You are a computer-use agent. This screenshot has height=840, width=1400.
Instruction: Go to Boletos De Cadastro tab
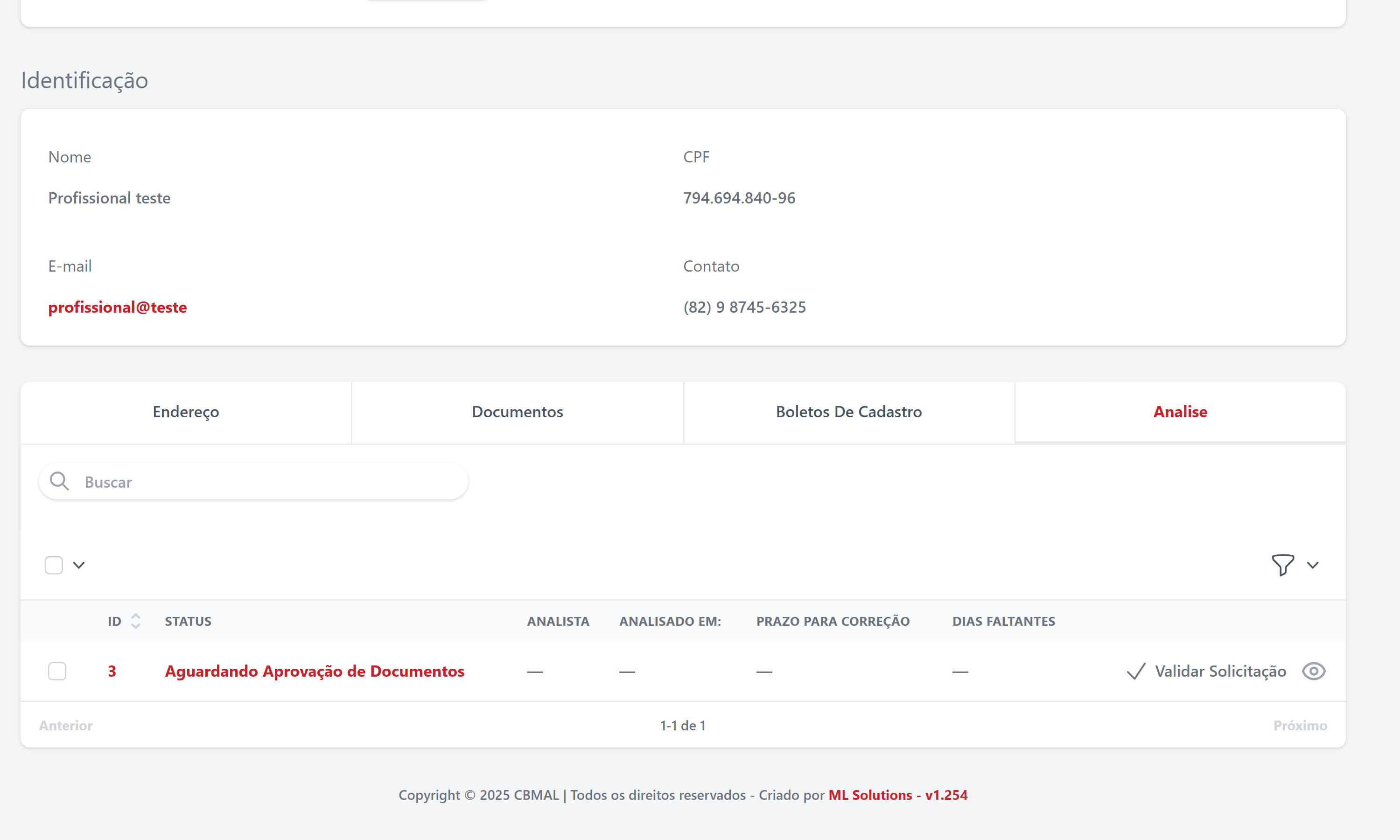[x=848, y=412]
